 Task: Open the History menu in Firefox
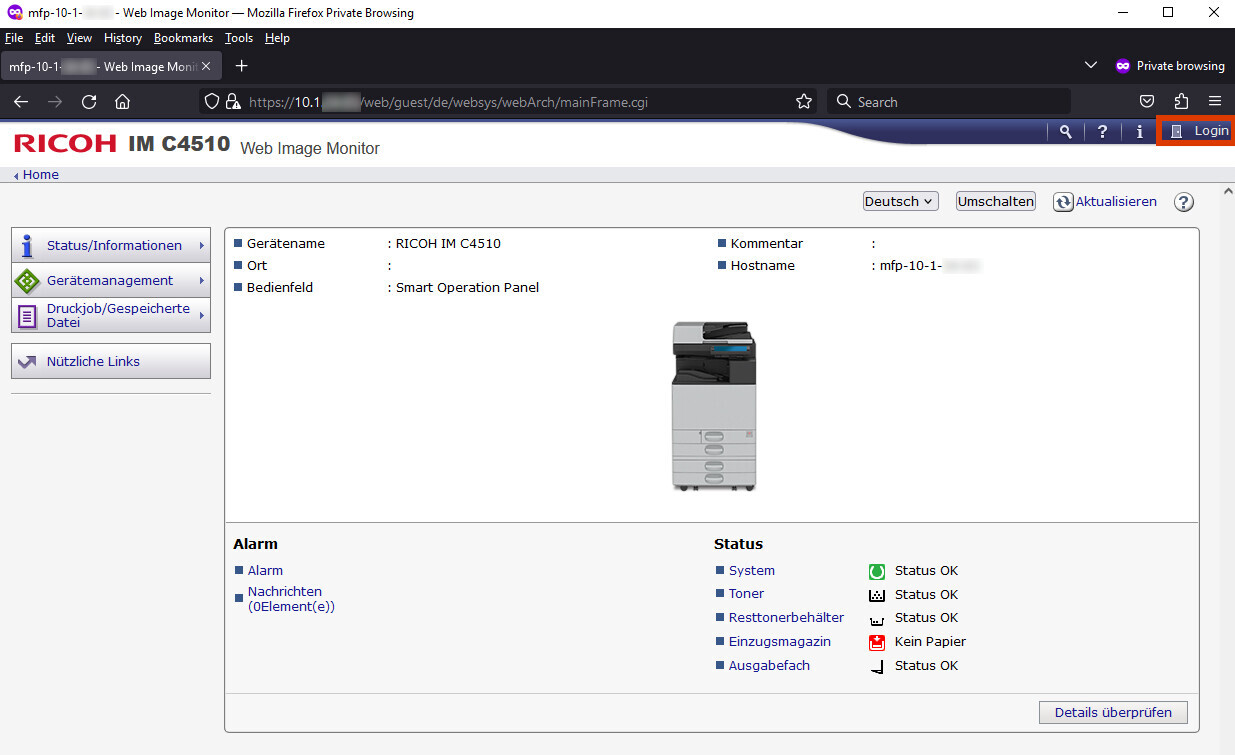pos(123,38)
